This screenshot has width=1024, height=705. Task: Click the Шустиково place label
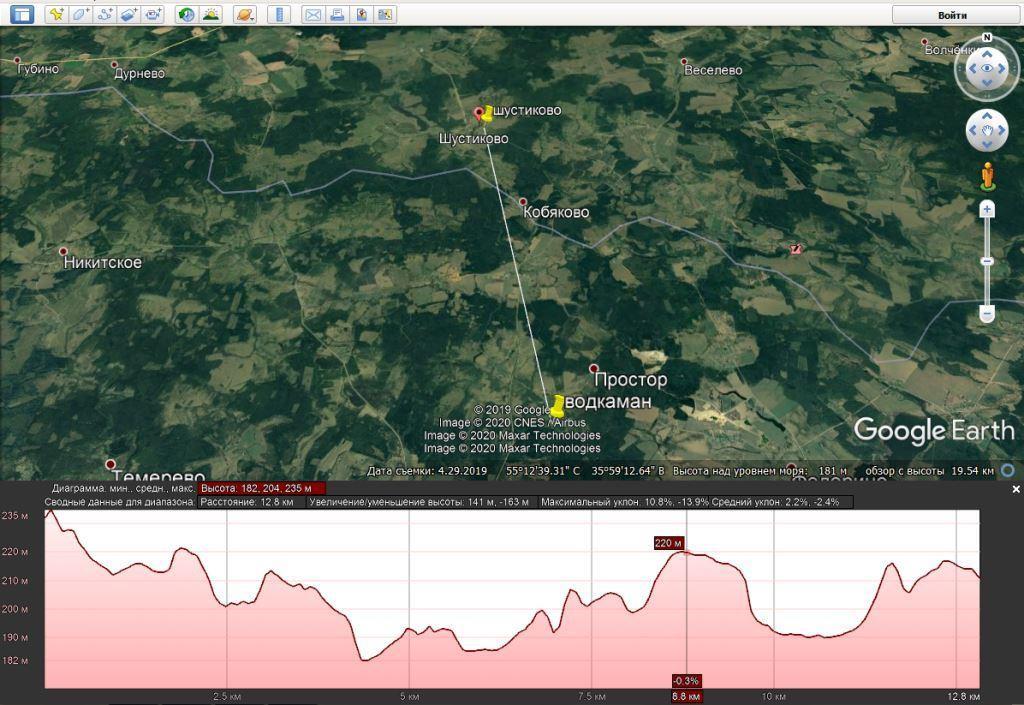pyautogui.click(x=473, y=138)
